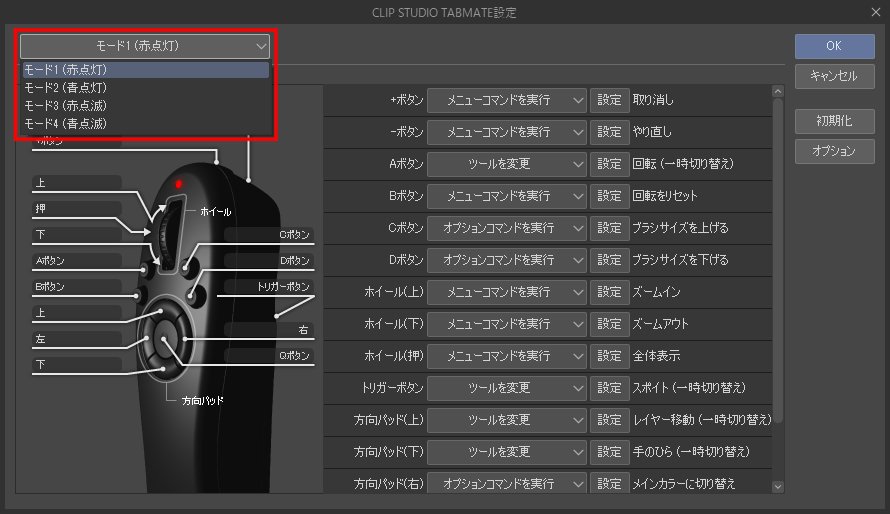The height and width of the screenshot is (514, 890).
Task: Open the ホイール(上) action dropdown
Action: point(507,292)
